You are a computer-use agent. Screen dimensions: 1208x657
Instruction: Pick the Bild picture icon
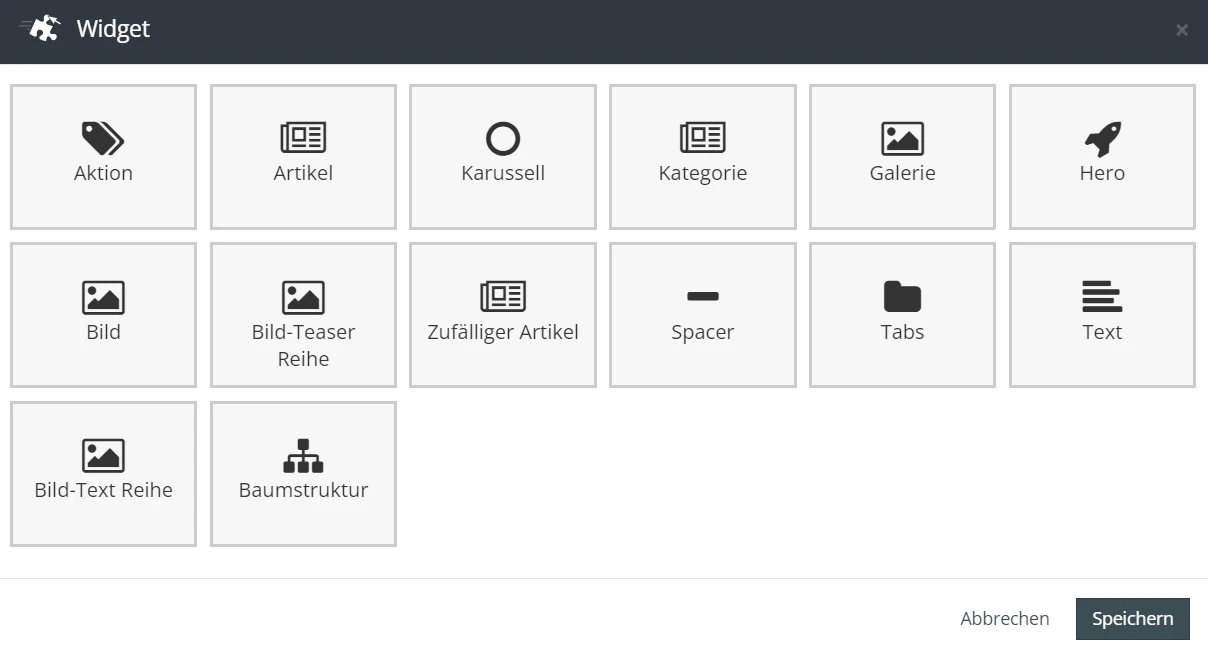click(103, 297)
